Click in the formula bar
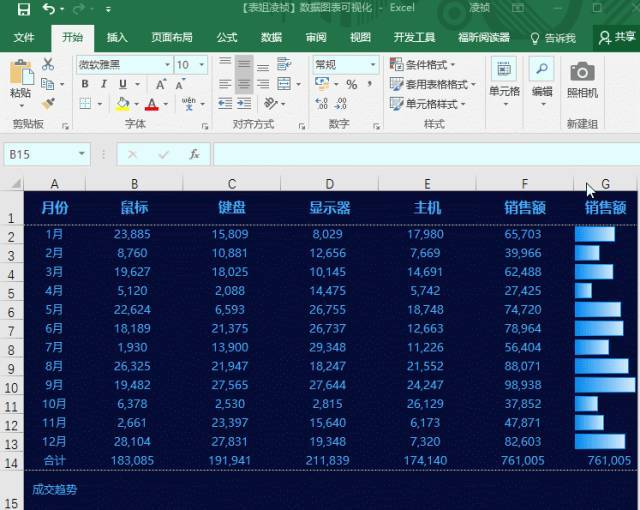The height and width of the screenshot is (510, 640). click(426, 154)
